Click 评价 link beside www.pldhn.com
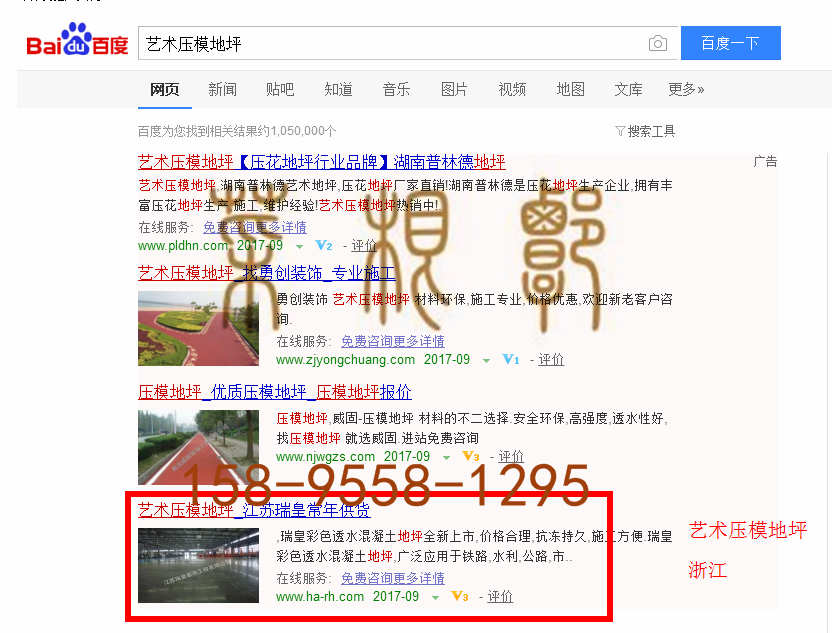 pyautogui.click(x=363, y=246)
